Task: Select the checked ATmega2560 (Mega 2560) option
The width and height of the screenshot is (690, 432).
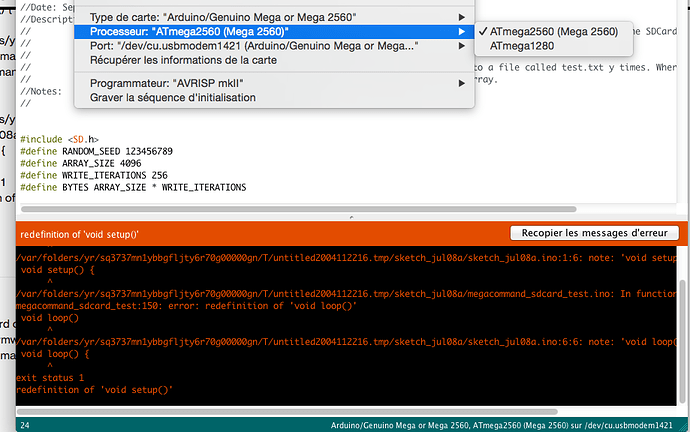Action: tap(553, 32)
